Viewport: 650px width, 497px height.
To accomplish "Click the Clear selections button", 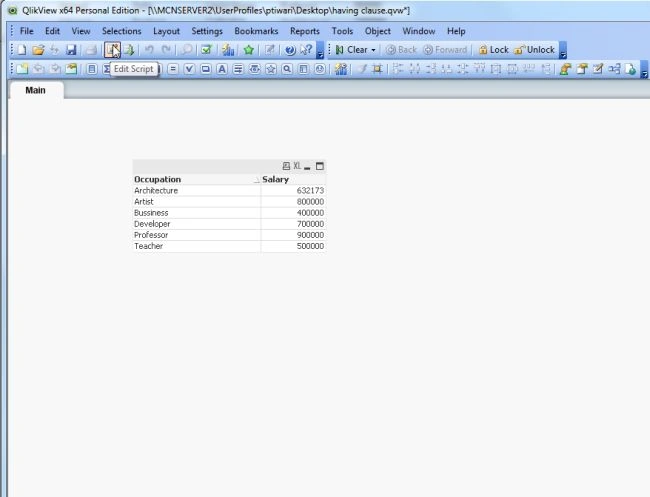I will click(351, 50).
